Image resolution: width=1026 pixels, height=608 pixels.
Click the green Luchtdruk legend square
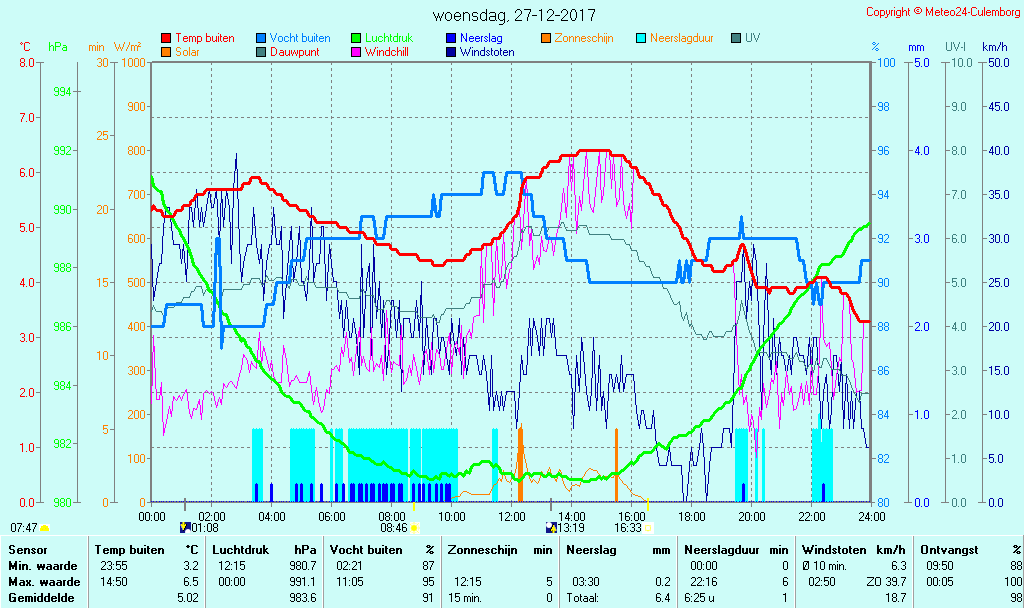tap(356, 39)
